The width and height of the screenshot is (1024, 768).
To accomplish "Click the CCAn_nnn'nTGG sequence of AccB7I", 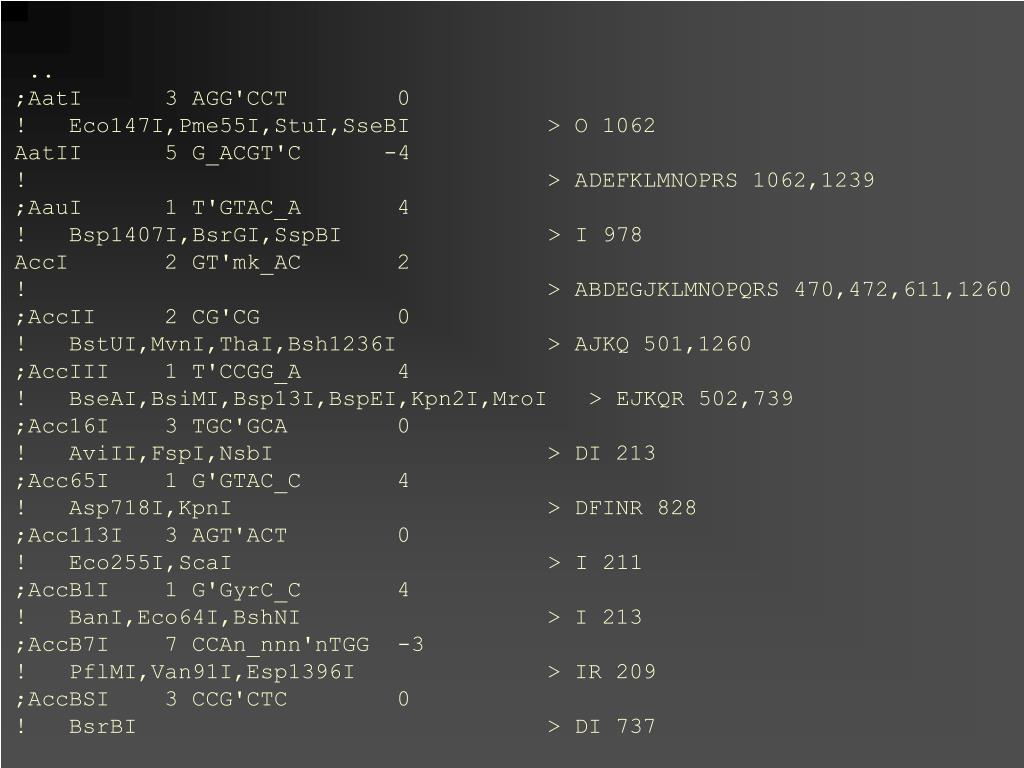I will pyautogui.click(x=281, y=645).
